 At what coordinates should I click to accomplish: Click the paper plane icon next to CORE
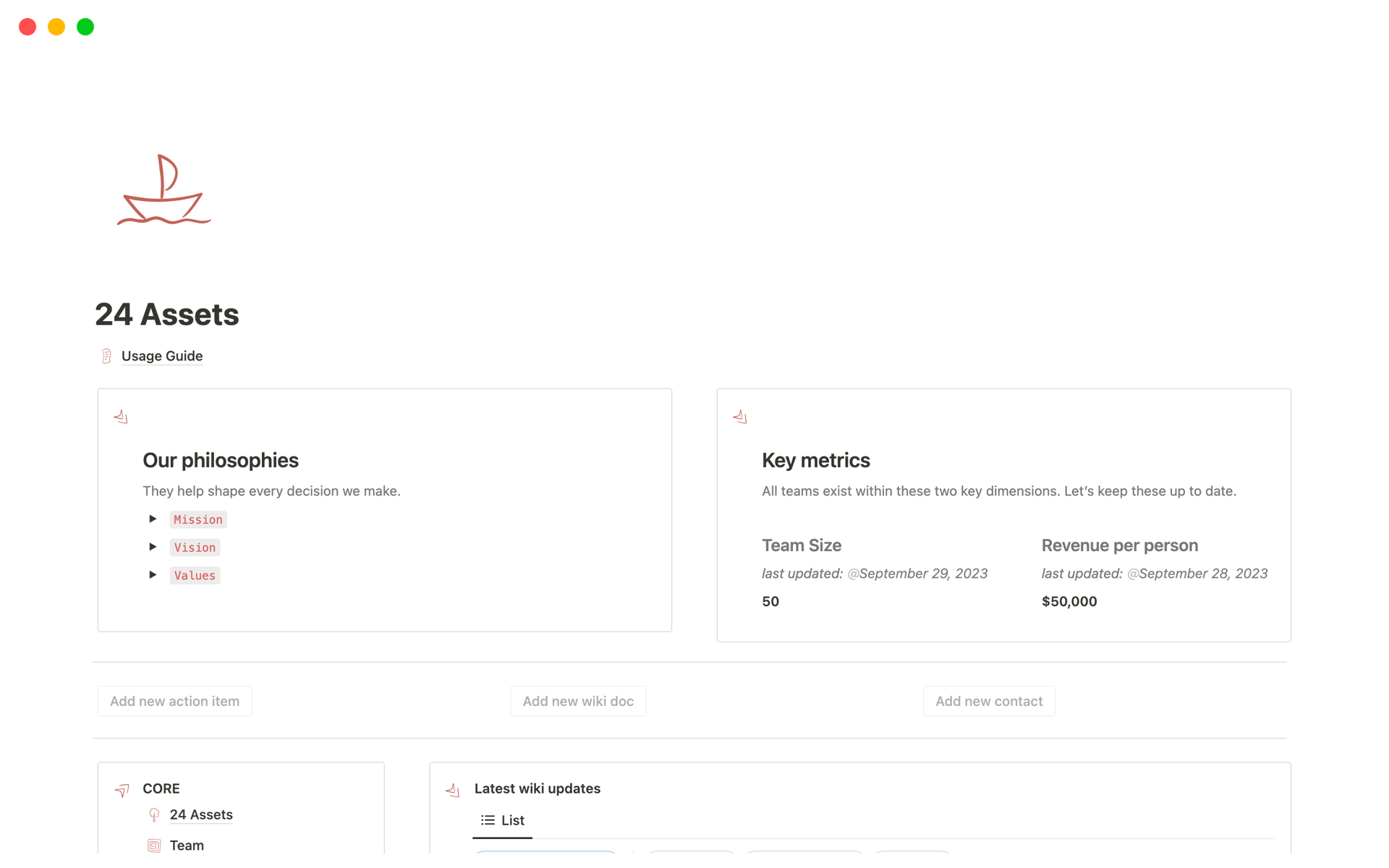122,790
